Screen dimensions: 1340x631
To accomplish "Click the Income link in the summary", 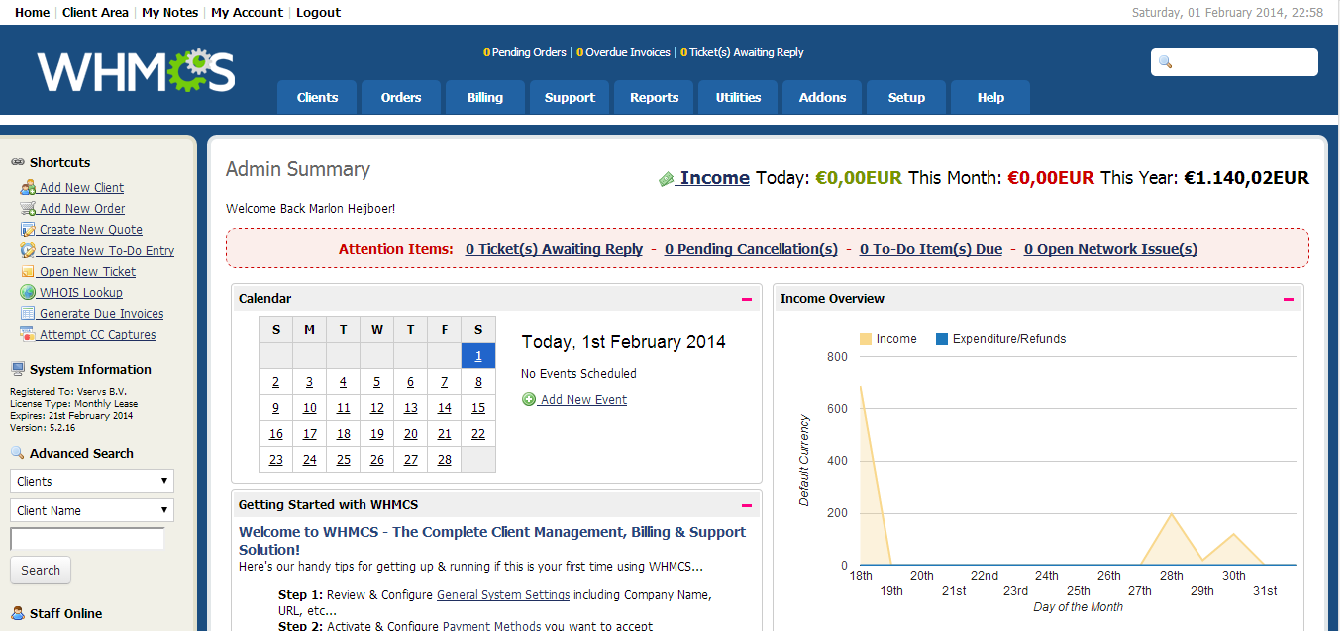I will 715,178.
